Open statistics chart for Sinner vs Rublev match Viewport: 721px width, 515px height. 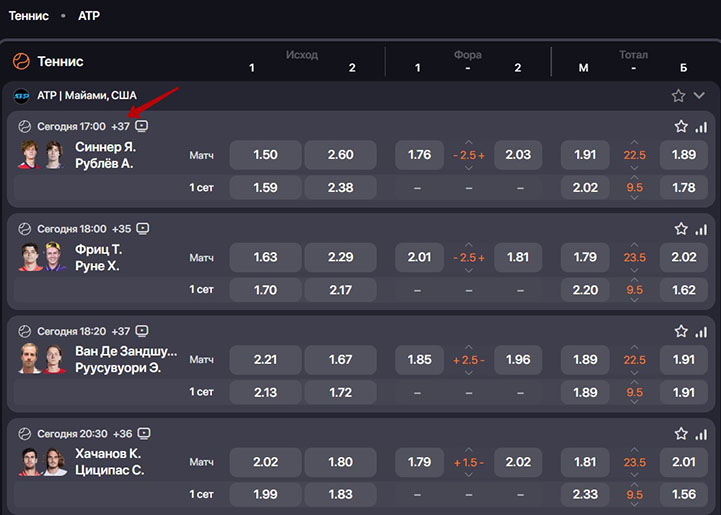700,127
